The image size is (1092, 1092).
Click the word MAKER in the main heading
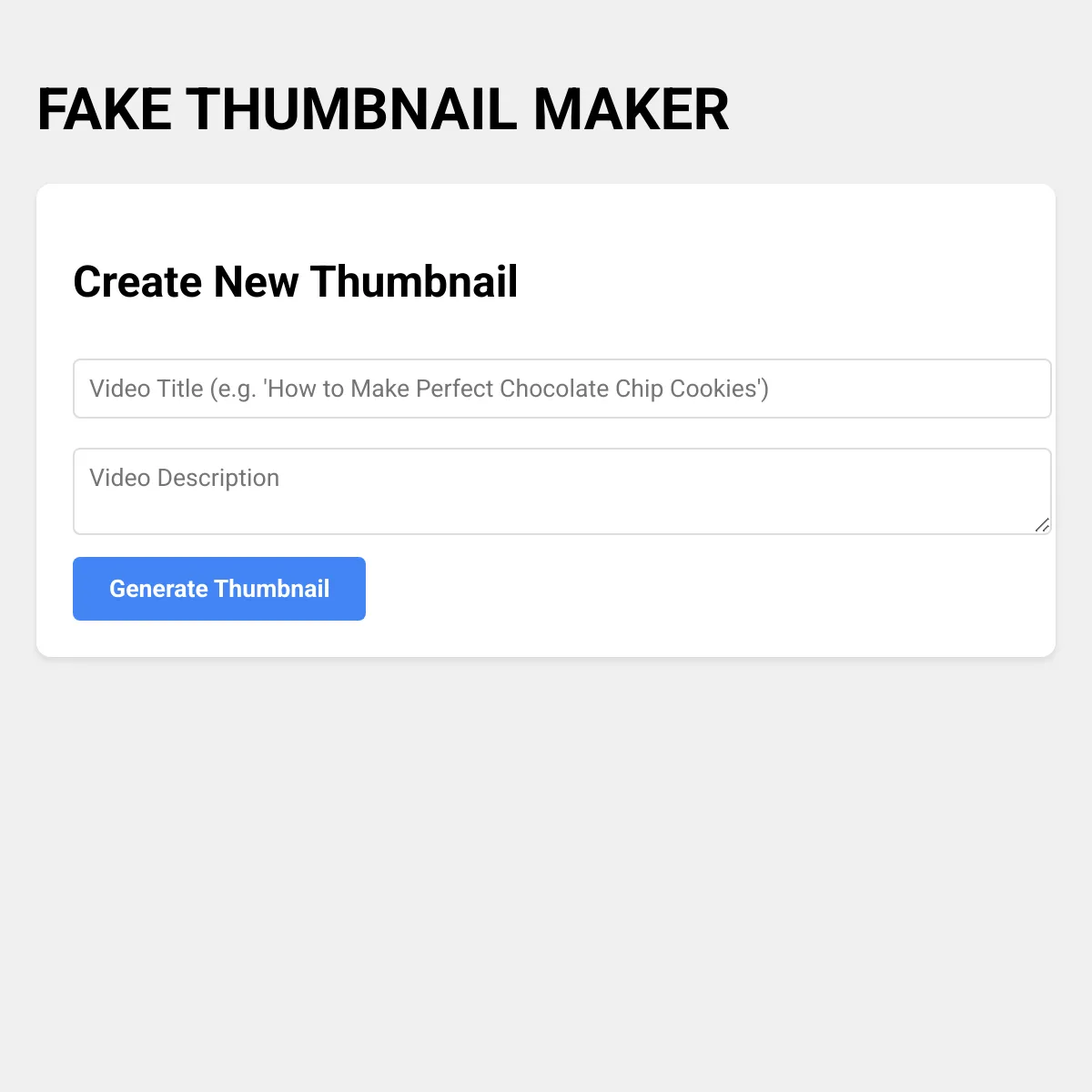pyautogui.click(x=631, y=110)
